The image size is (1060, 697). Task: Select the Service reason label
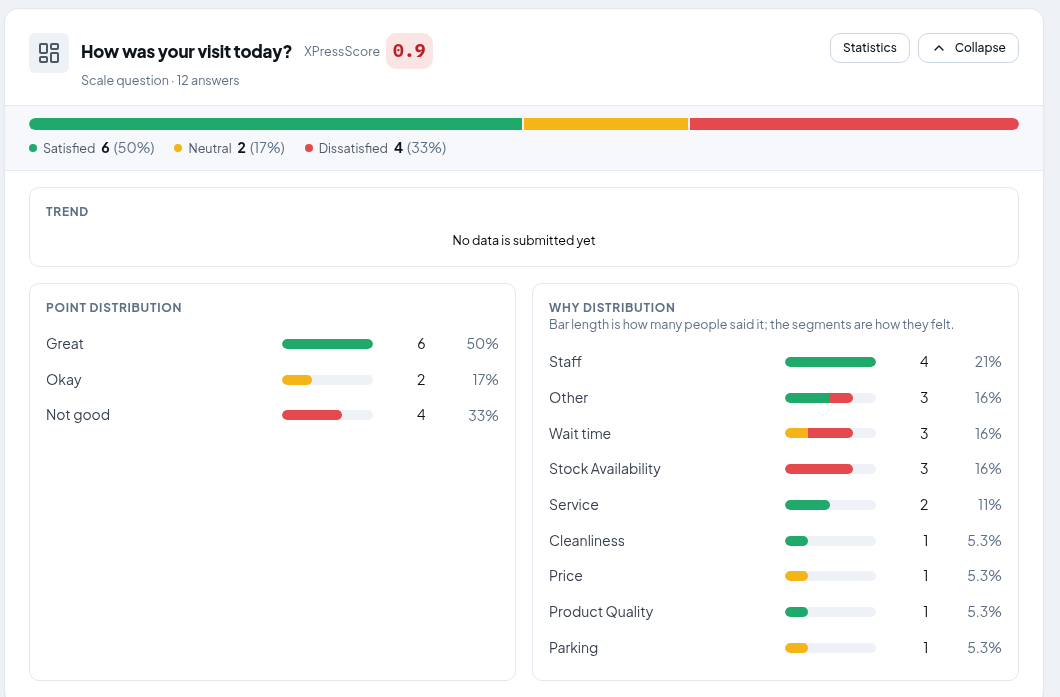tap(574, 505)
